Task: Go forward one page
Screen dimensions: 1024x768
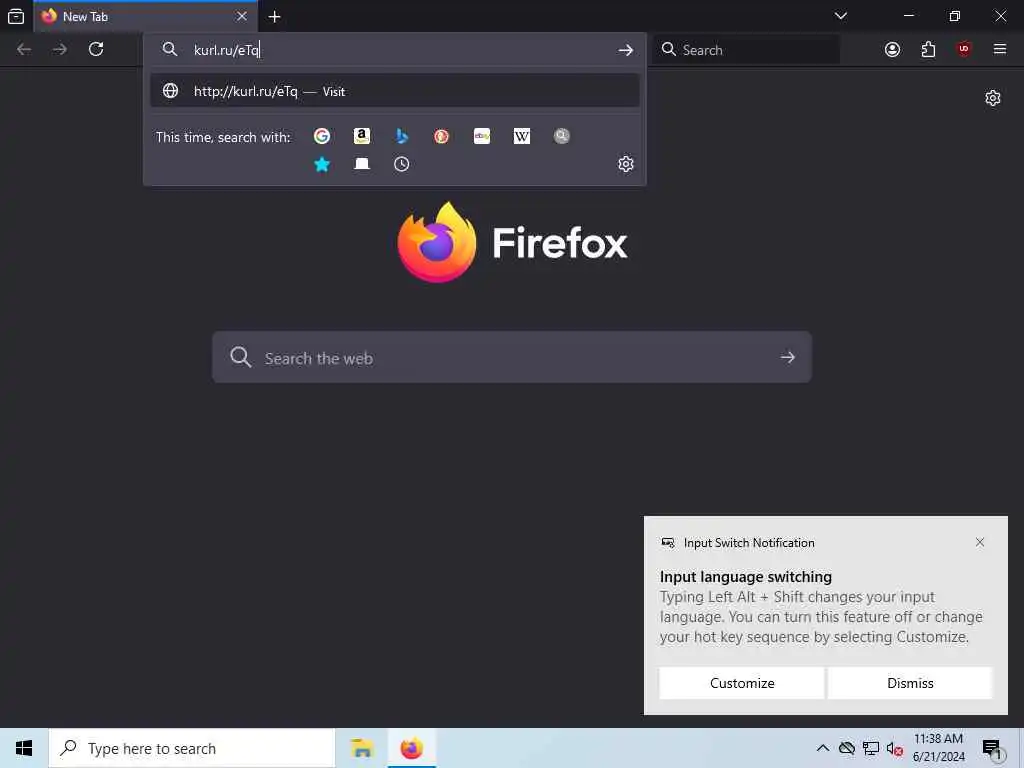Action: [60, 49]
